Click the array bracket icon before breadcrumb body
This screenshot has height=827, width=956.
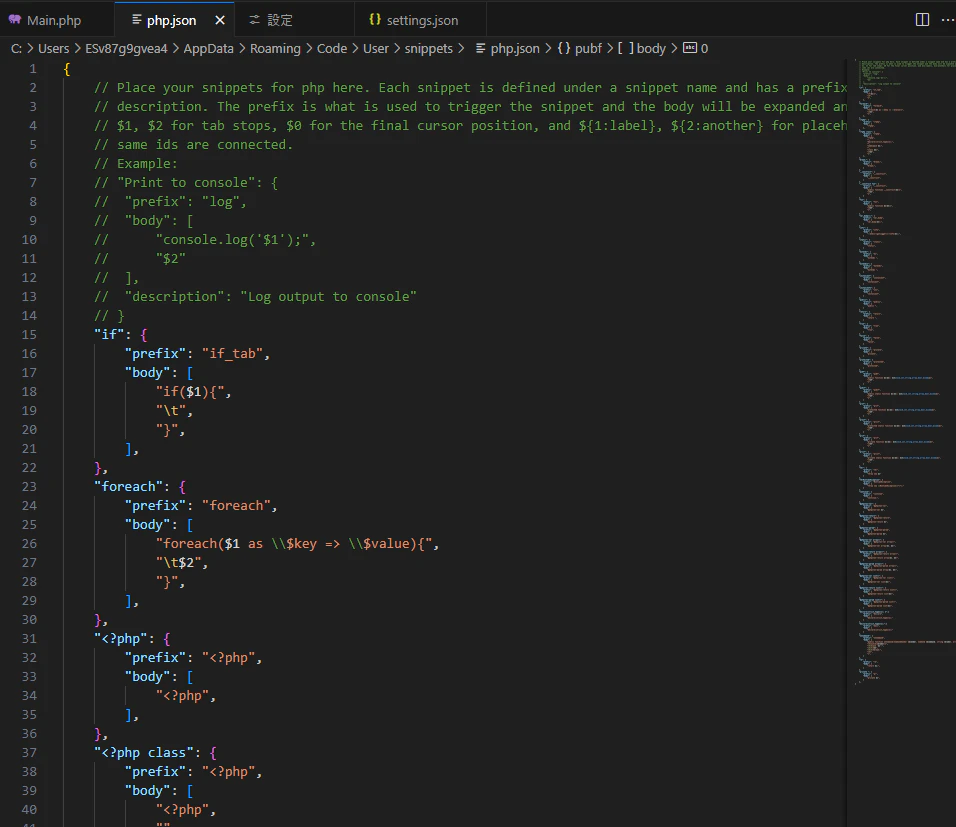[x=626, y=48]
